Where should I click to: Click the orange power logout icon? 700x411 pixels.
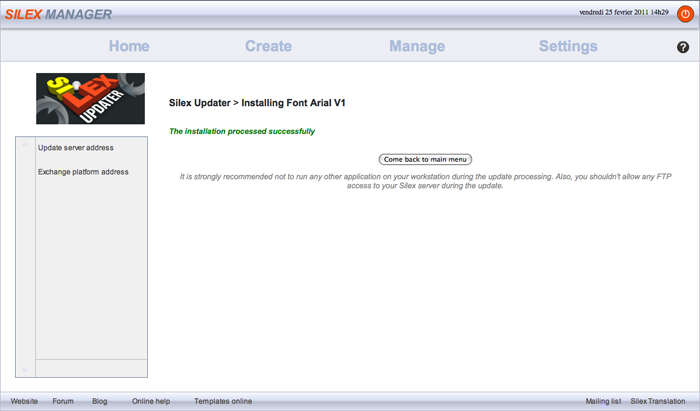pyautogui.click(x=685, y=14)
